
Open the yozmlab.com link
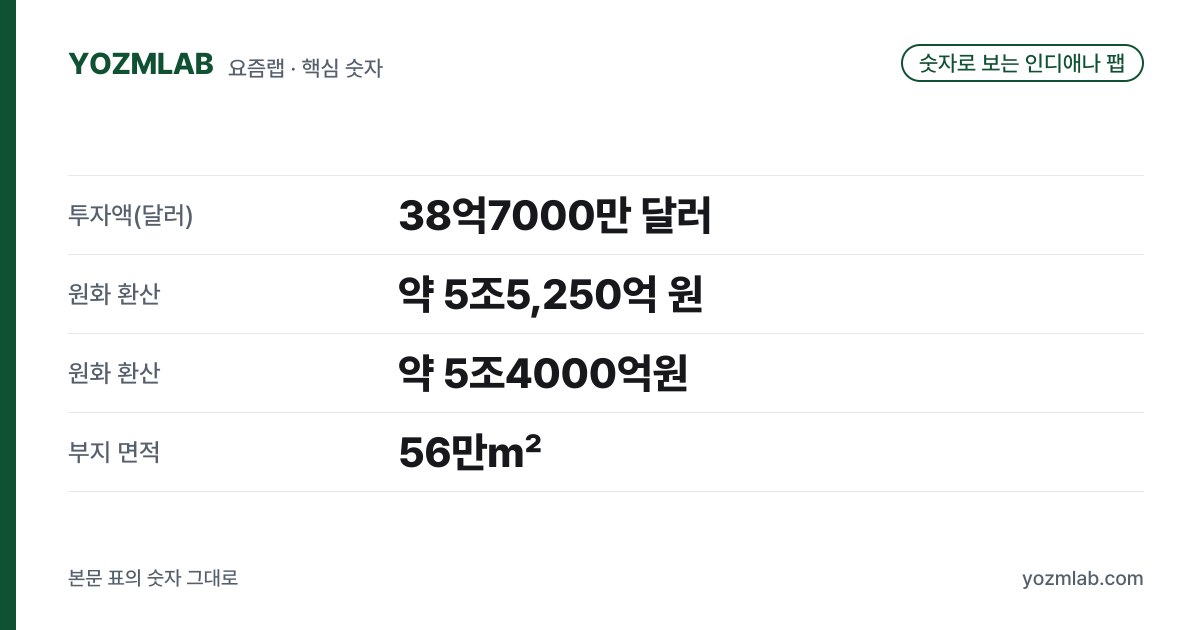[1083, 579]
